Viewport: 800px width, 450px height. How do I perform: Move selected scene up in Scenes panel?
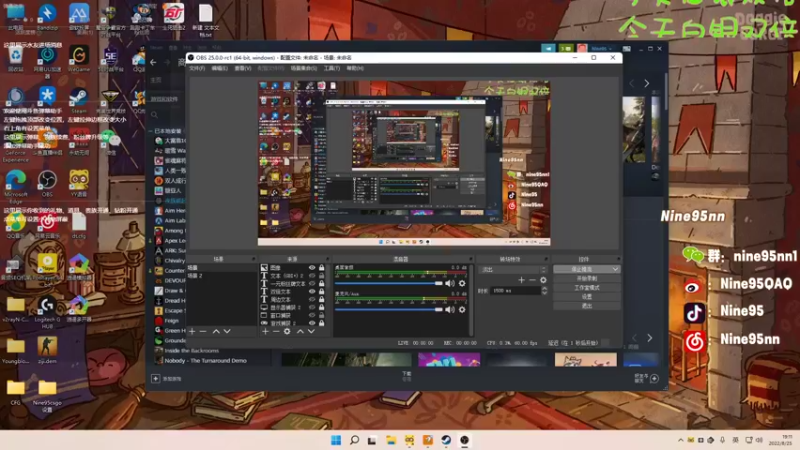(x=216, y=332)
